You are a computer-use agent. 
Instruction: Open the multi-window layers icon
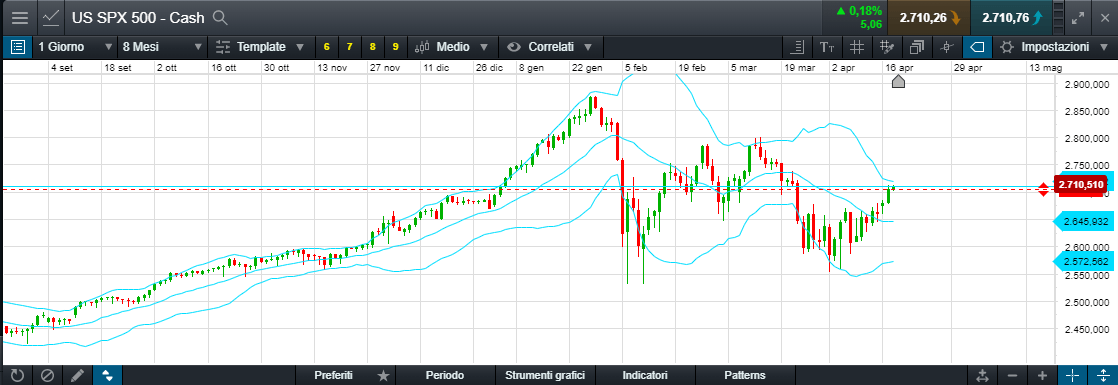(917, 47)
